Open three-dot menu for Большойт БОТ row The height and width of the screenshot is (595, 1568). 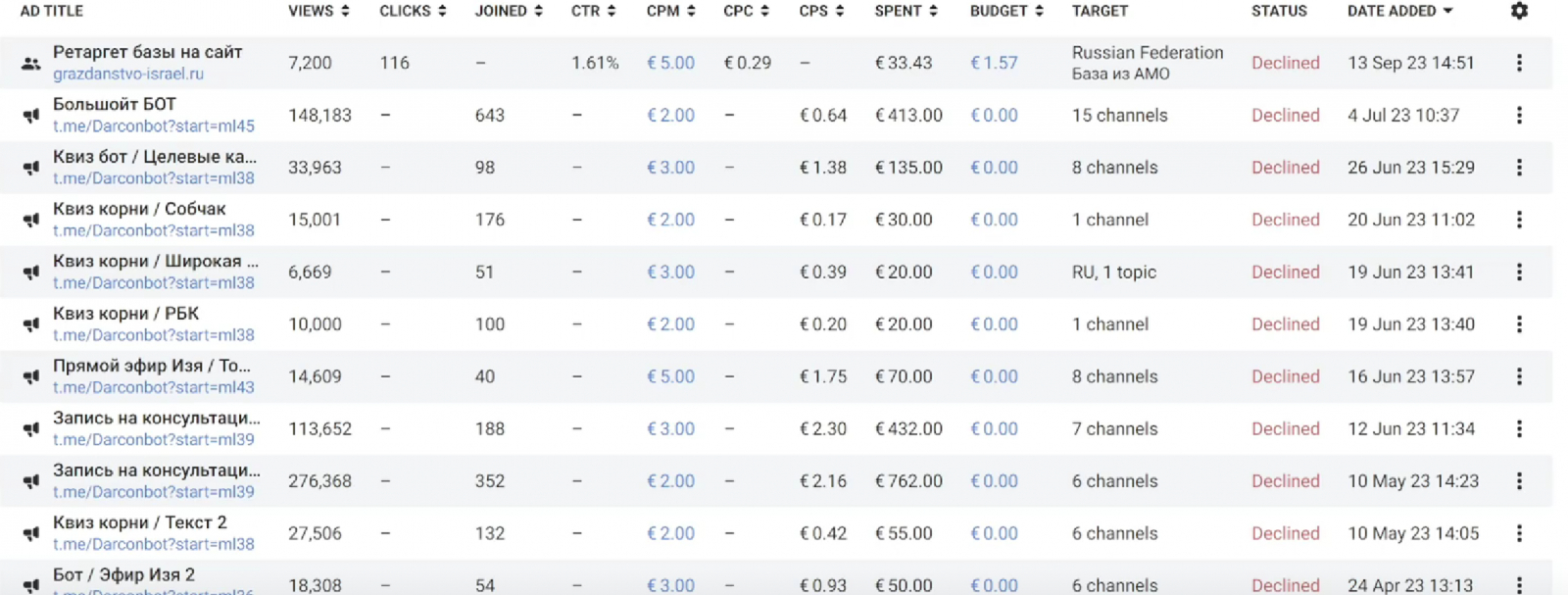pos(1519,116)
